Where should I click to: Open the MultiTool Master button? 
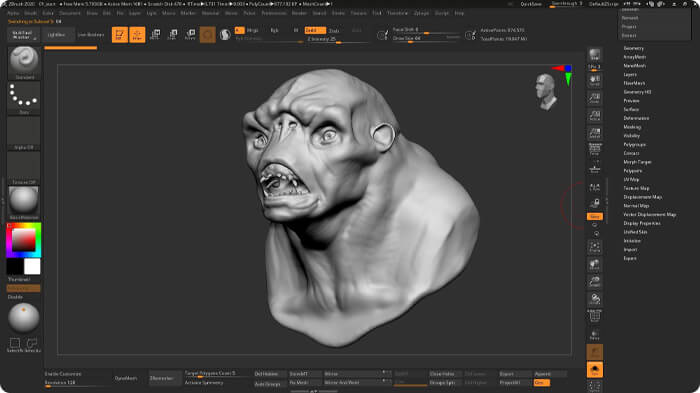point(23,35)
